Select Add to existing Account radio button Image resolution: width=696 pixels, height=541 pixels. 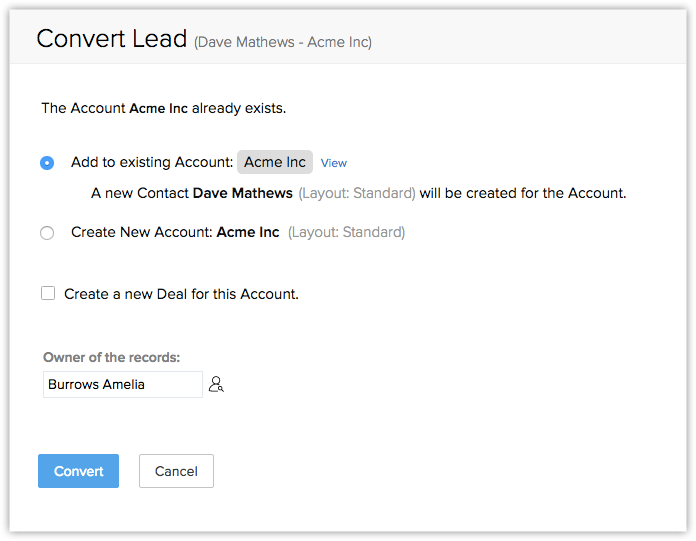[47, 163]
